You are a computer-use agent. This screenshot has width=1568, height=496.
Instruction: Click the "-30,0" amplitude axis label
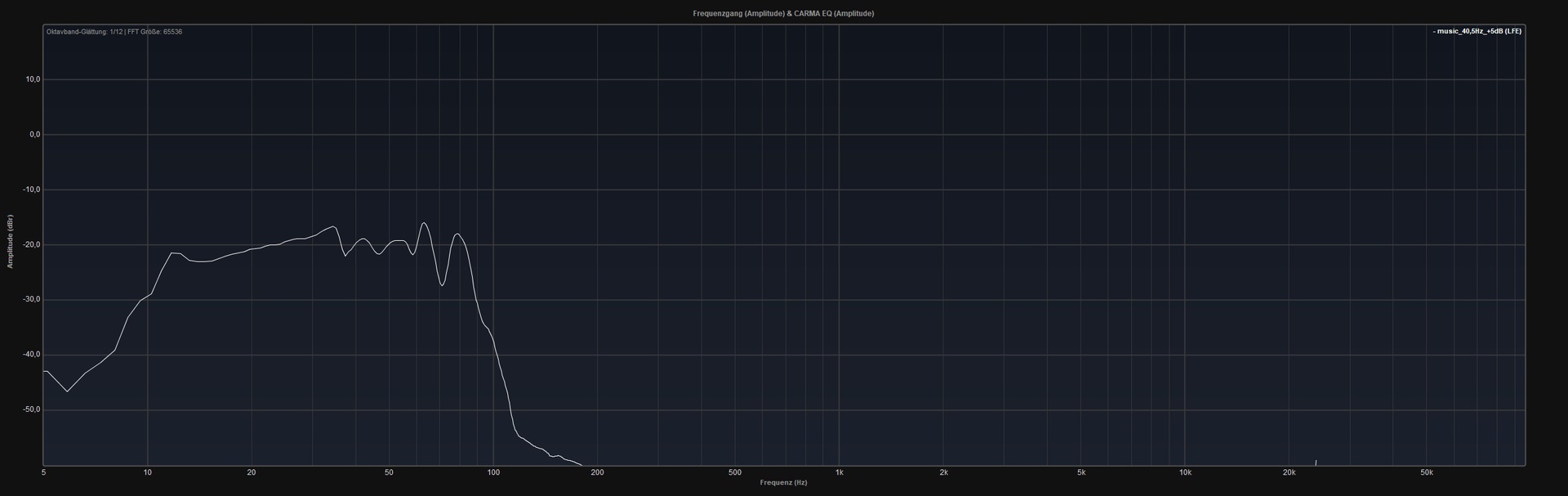coord(32,300)
